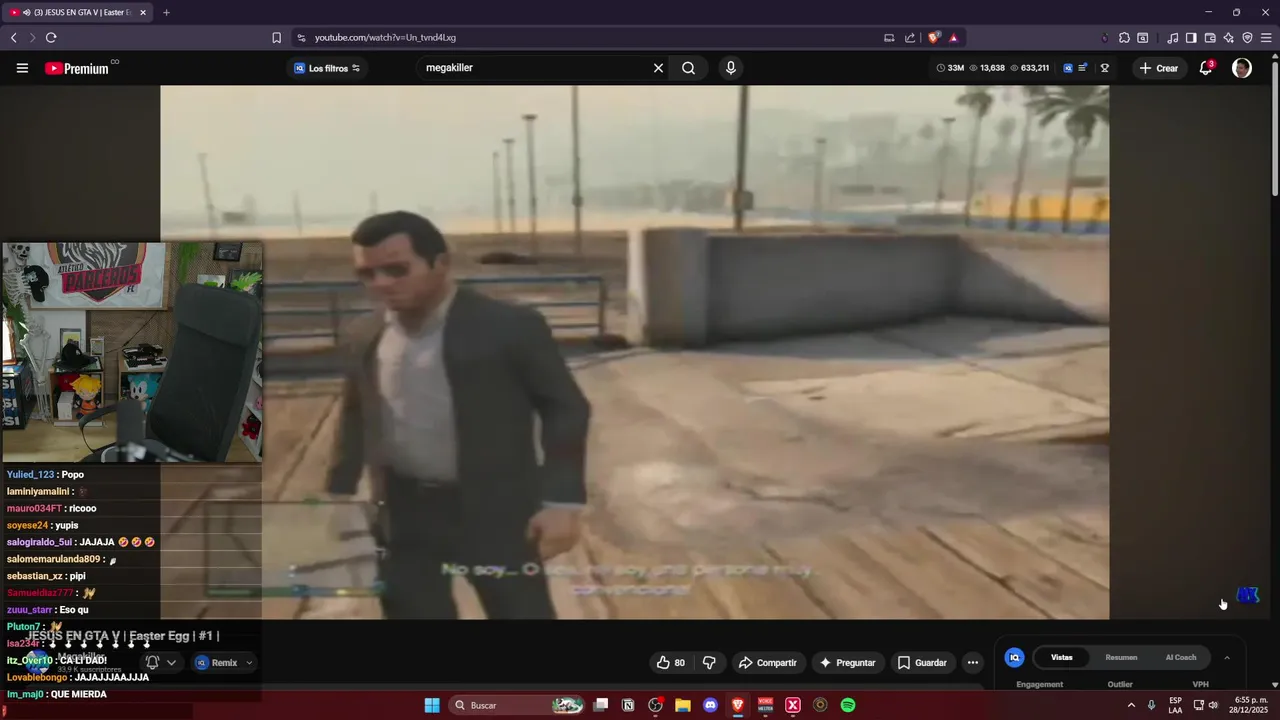1280x720 pixels.
Task: Switch to AI Coach tab
Action: click(1181, 657)
